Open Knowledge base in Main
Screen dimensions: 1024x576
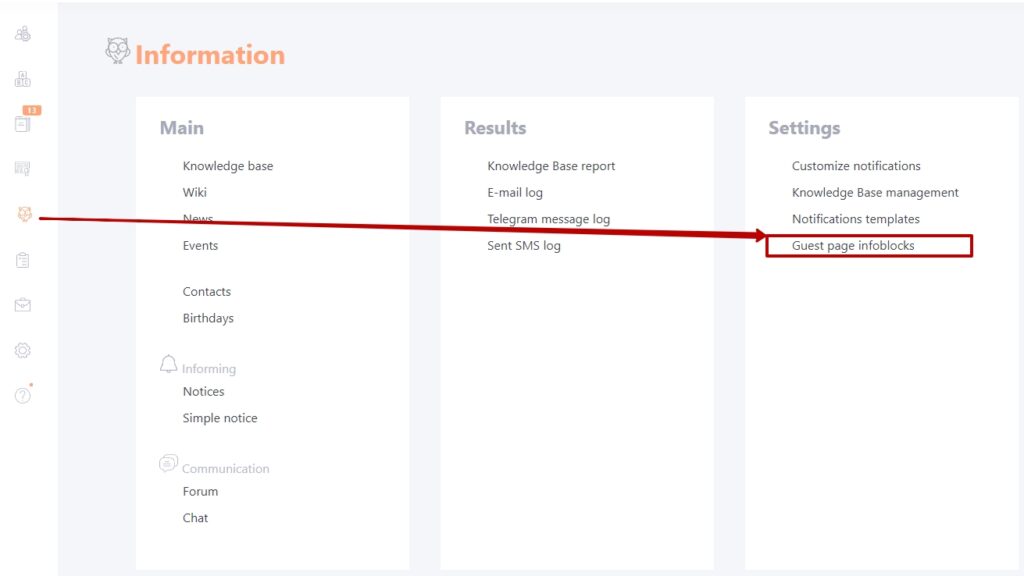228,166
